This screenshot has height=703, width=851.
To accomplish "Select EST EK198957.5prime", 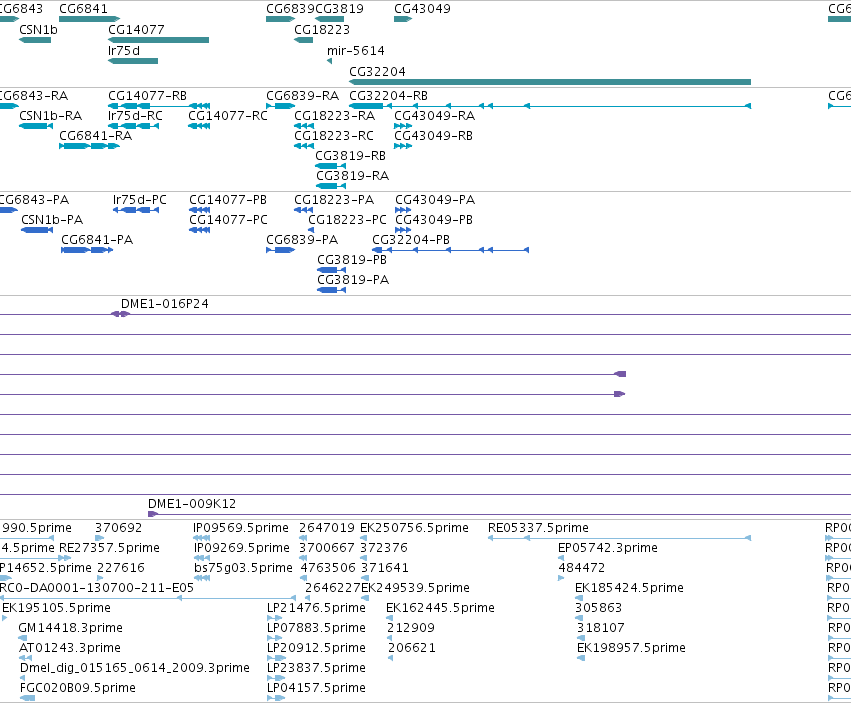I will pyautogui.click(x=581, y=658).
